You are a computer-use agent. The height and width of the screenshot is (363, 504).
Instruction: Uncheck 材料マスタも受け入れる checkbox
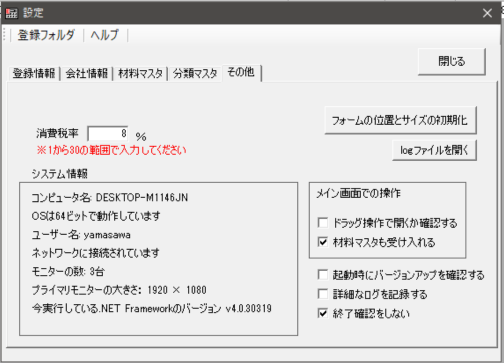point(323,242)
